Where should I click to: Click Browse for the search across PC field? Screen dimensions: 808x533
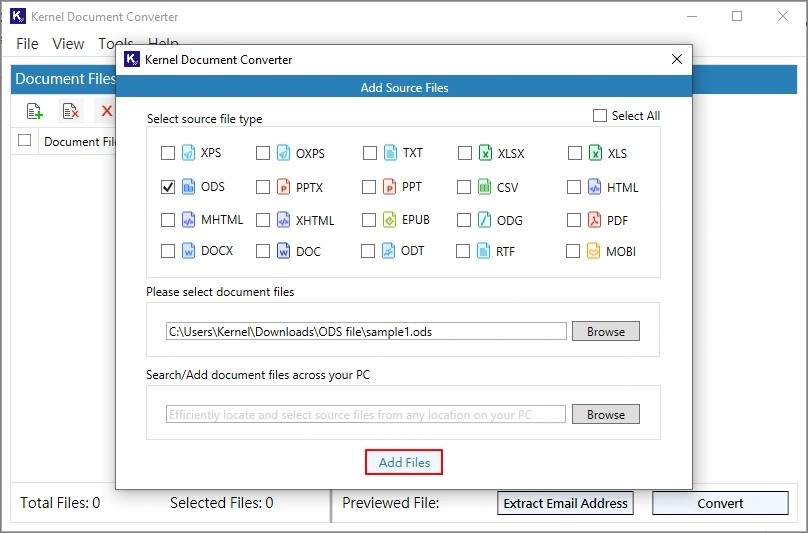click(x=606, y=414)
